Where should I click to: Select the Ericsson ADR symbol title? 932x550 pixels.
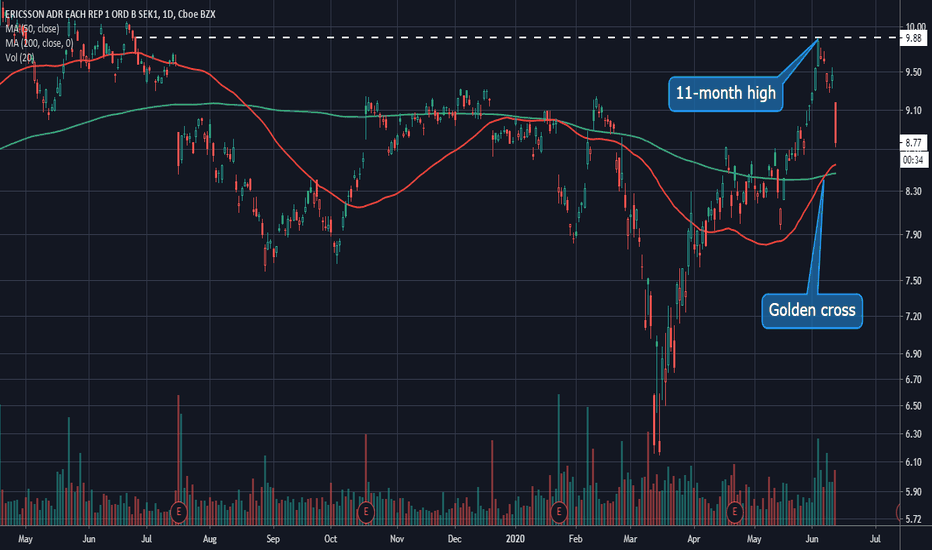point(111,14)
